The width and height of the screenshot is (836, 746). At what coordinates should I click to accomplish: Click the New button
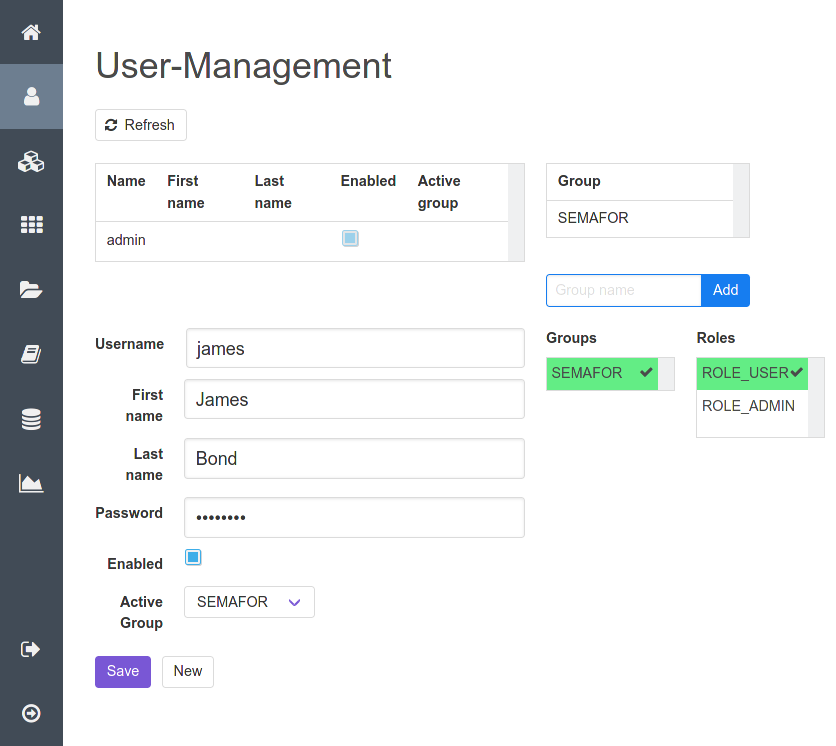tap(188, 672)
